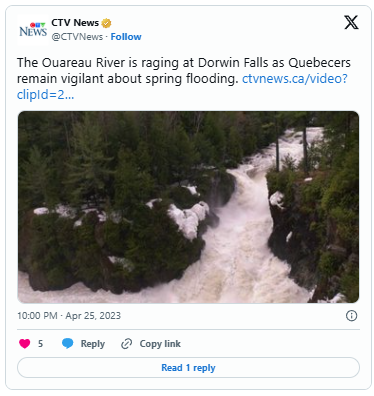Click the Apr 25, 2023 date
374x396 pixels.
[x=93, y=316]
